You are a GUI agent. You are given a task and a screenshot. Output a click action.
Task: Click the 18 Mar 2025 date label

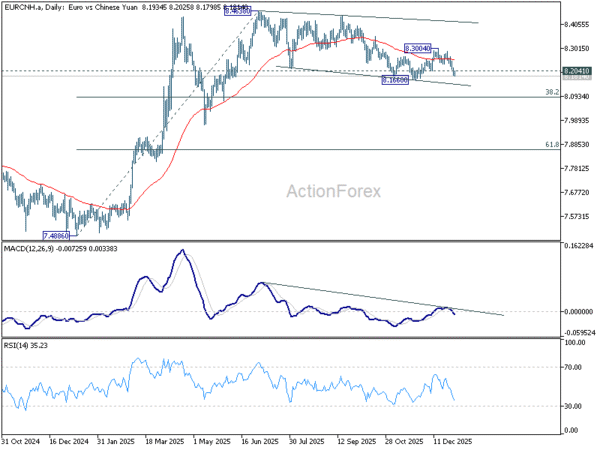pyautogui.click(x=165, y=441)
